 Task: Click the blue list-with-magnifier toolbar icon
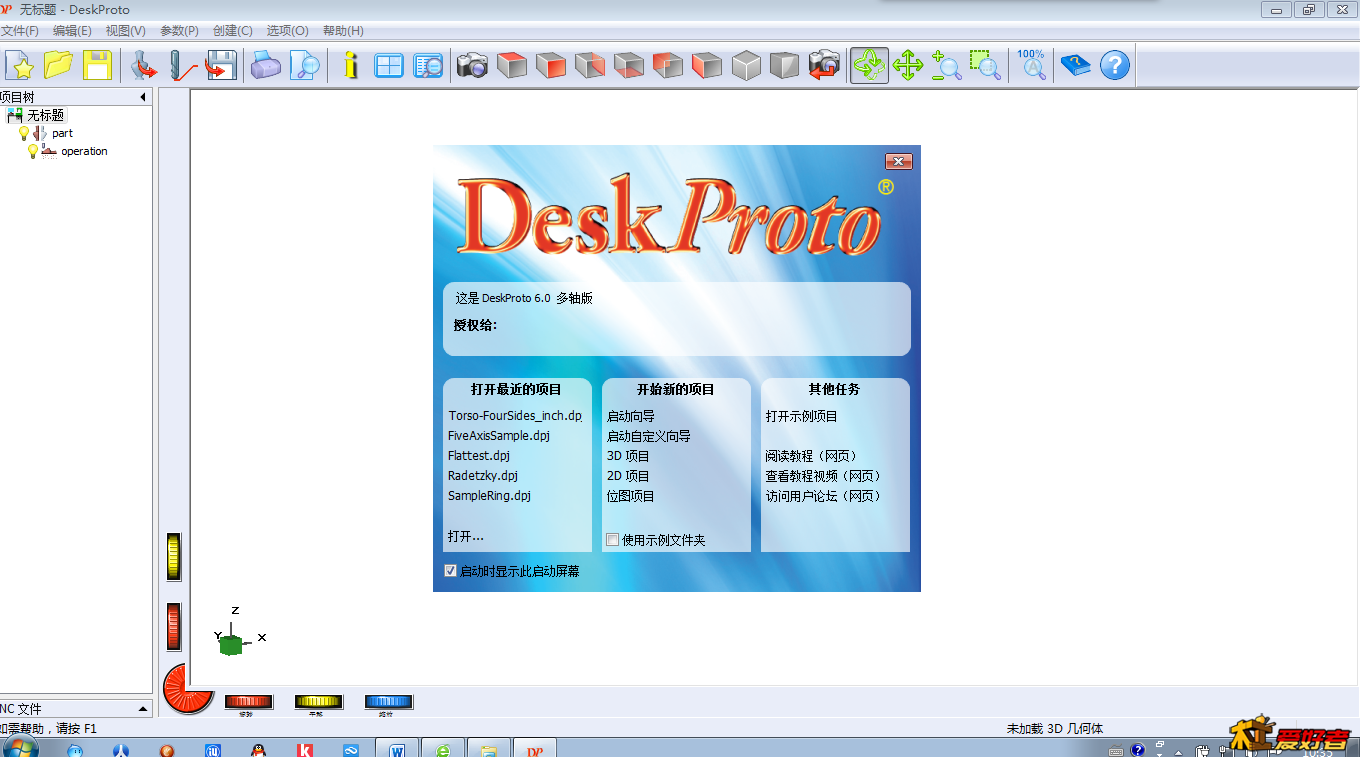[x=428, y=66]
